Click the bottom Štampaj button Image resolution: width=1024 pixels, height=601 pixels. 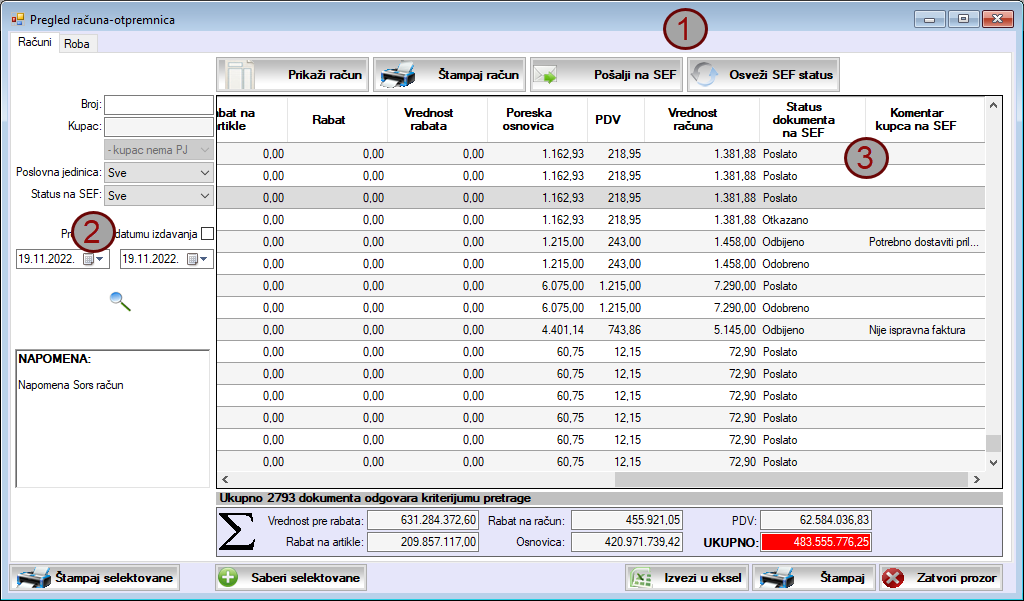click(814, 577)
